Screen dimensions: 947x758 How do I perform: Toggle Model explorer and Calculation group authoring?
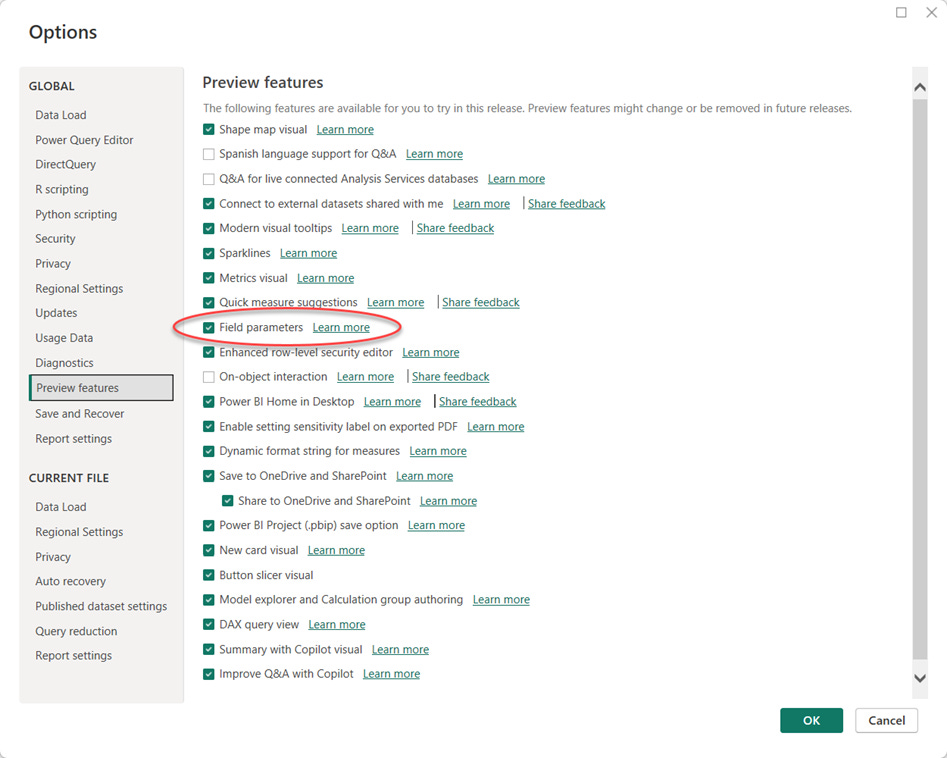(208, 600)
